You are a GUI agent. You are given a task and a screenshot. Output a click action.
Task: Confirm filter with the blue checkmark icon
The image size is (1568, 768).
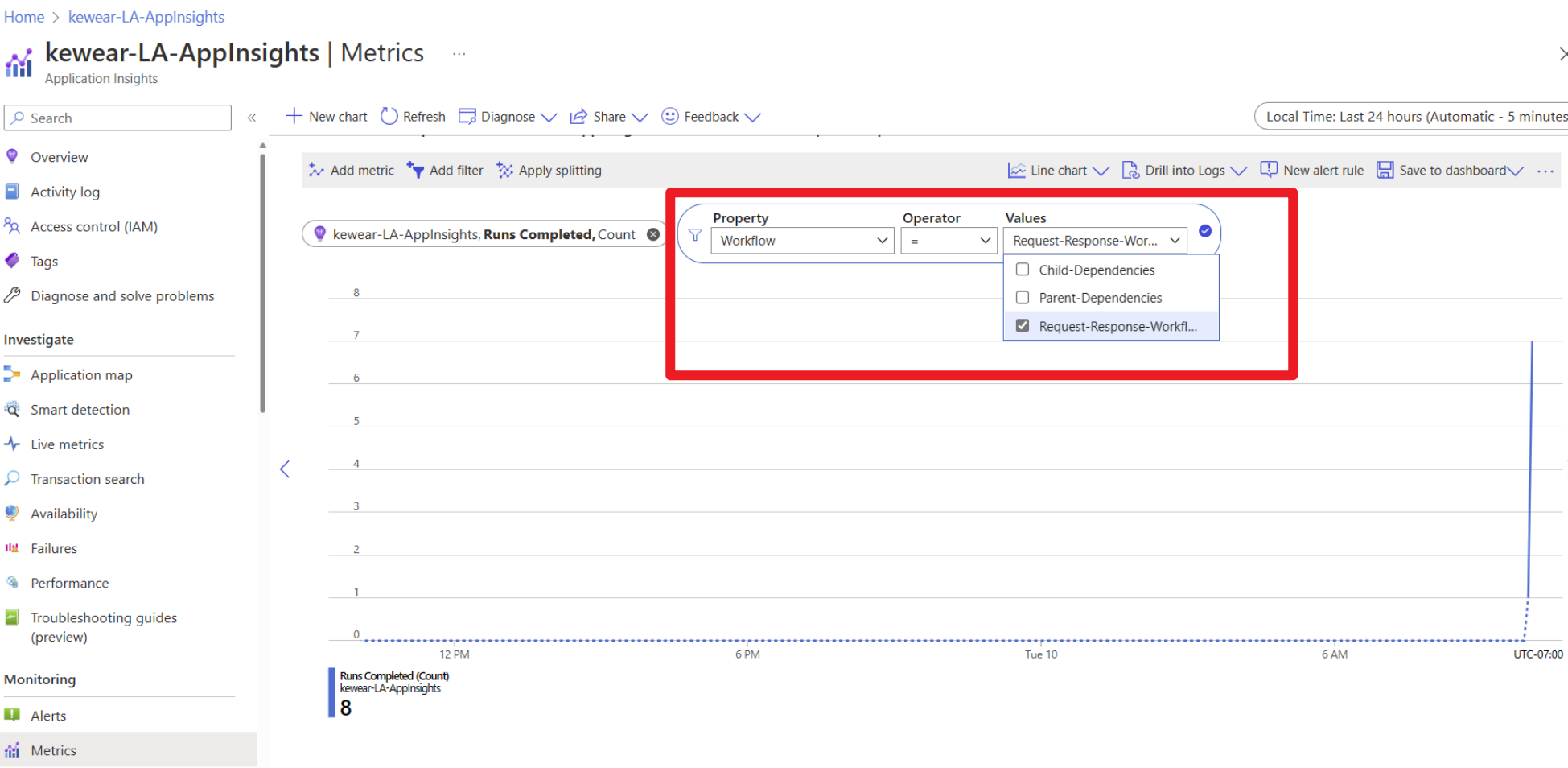point(1205,231)
